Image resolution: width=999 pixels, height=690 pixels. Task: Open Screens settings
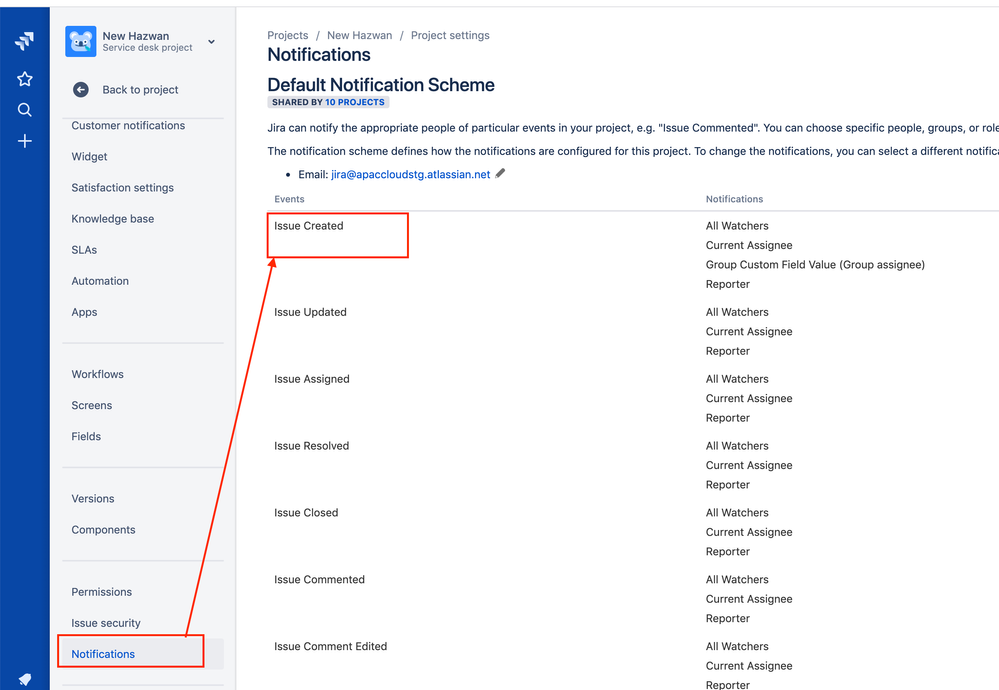[x=92, y=406]
